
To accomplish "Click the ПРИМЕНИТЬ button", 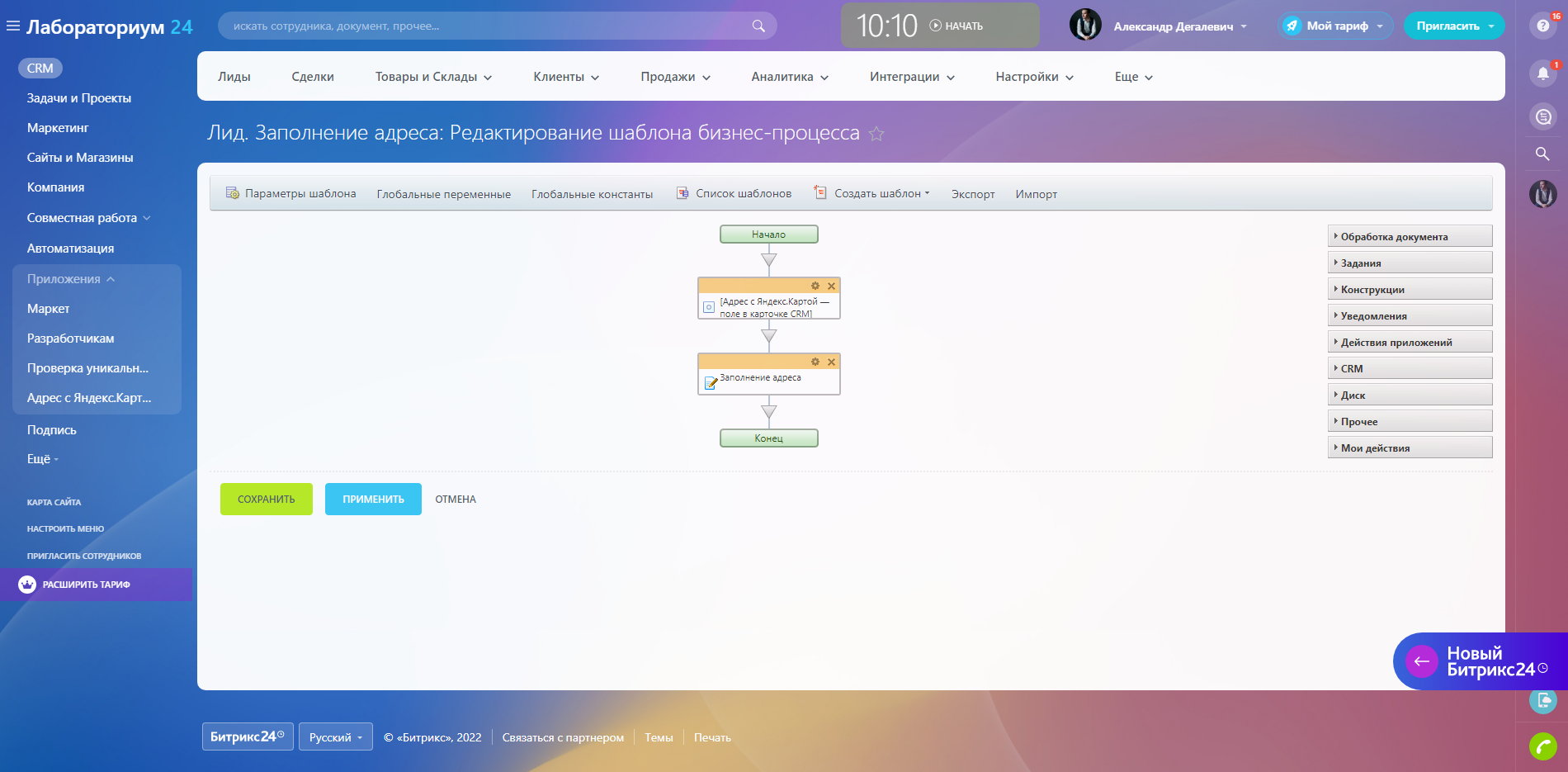I will [373, 500].
